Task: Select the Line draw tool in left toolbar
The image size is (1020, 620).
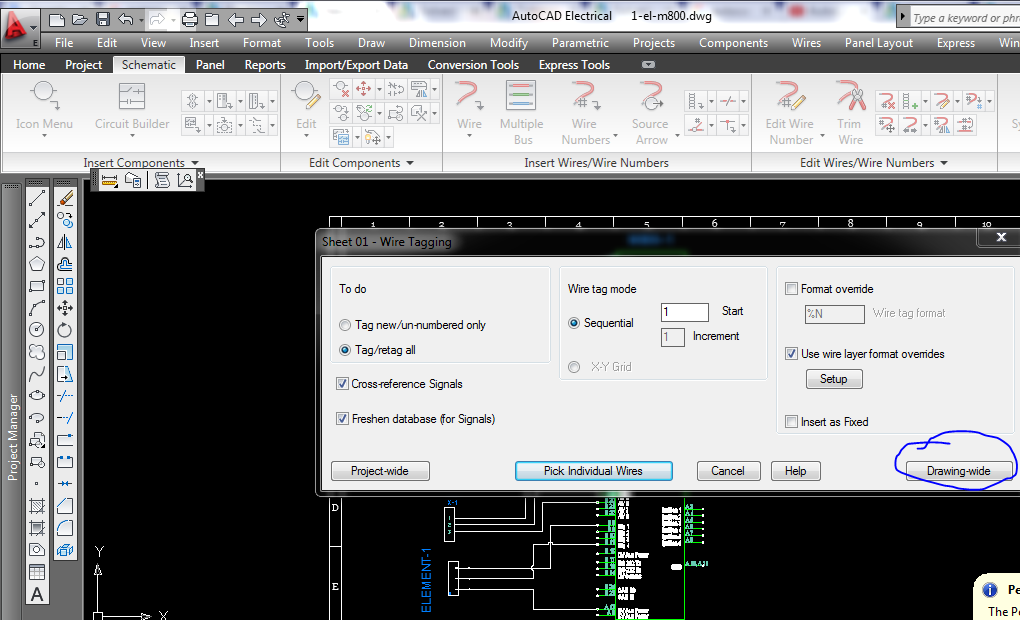Action: 37,198
